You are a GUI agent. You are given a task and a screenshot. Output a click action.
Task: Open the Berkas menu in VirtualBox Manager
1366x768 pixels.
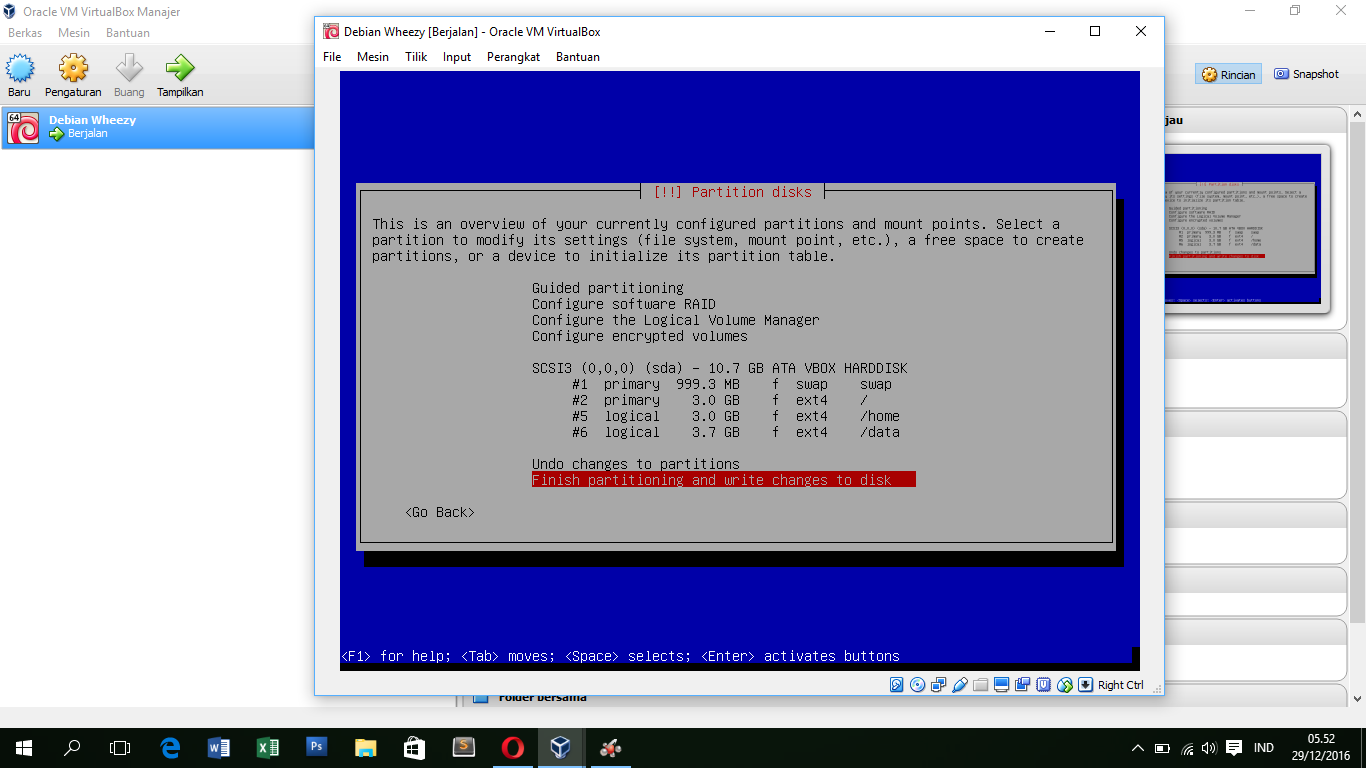pos(25,33)
